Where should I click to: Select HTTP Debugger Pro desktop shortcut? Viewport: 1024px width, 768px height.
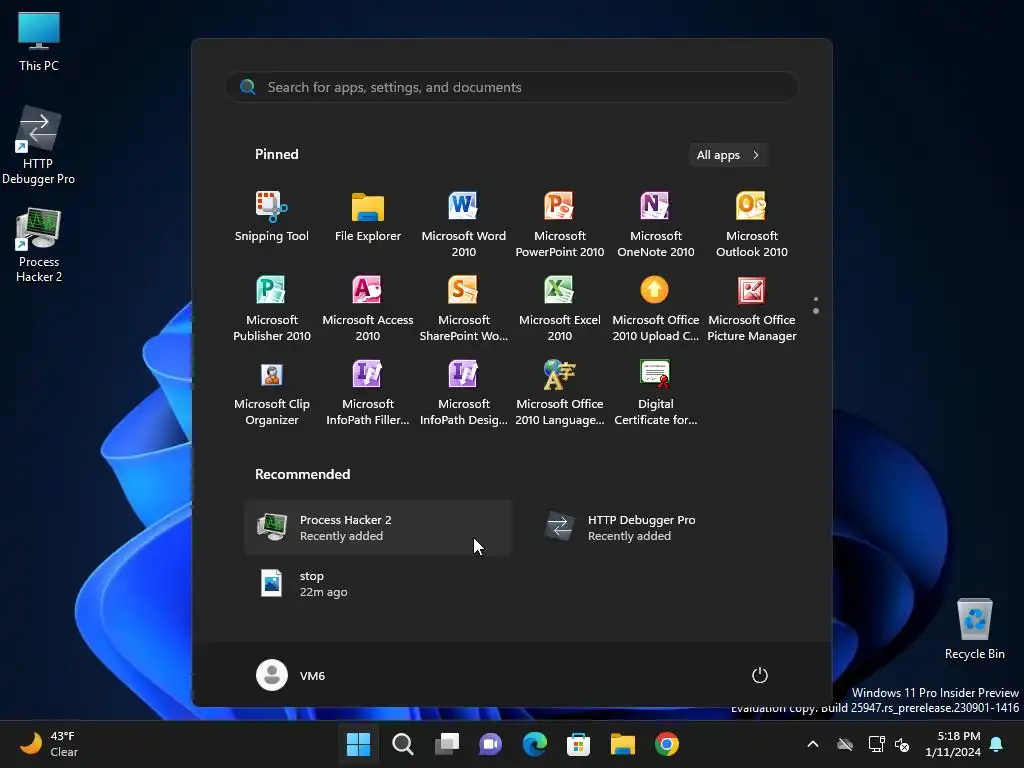tap(39, 146)
